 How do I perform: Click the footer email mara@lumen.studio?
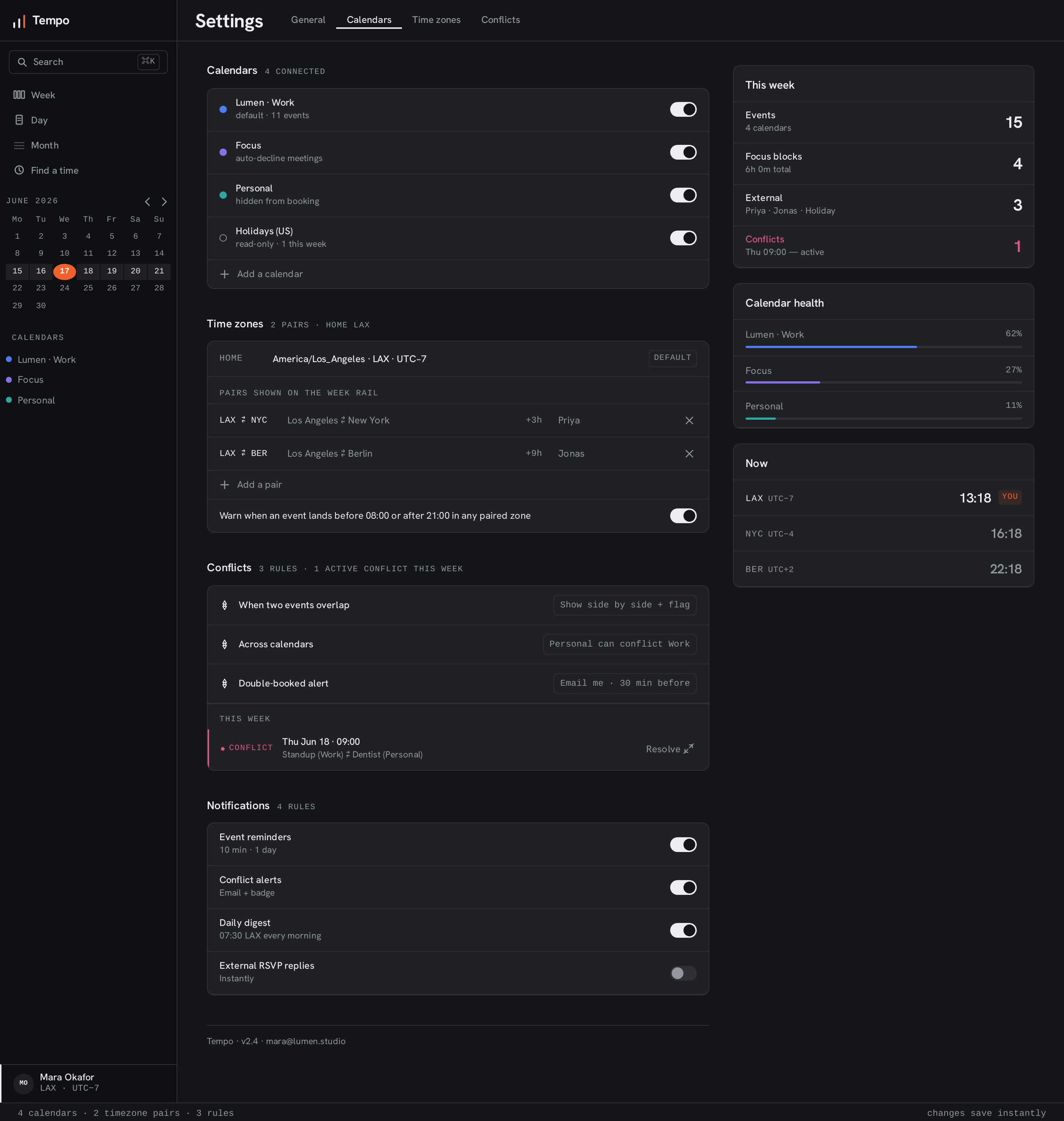click(x=306, y=1041)
